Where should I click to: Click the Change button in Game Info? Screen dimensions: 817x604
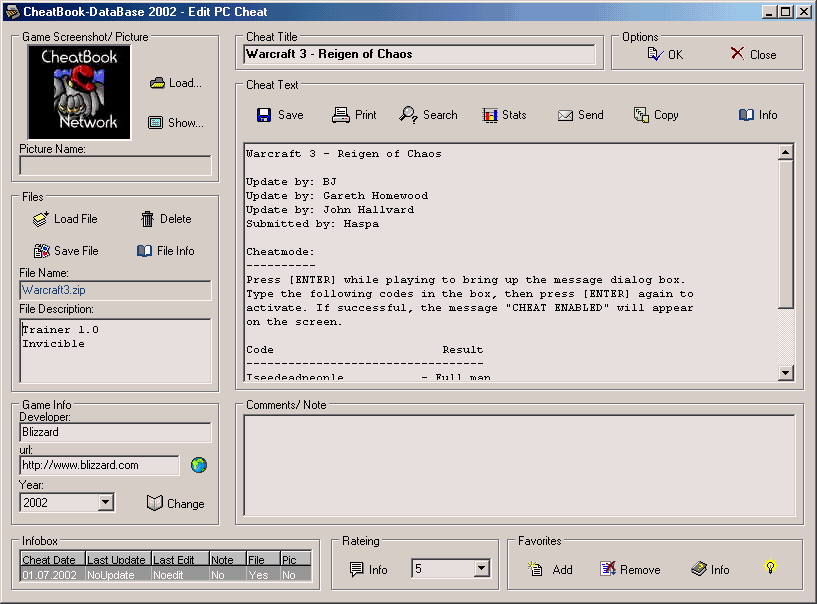click(x=175, y=503)
